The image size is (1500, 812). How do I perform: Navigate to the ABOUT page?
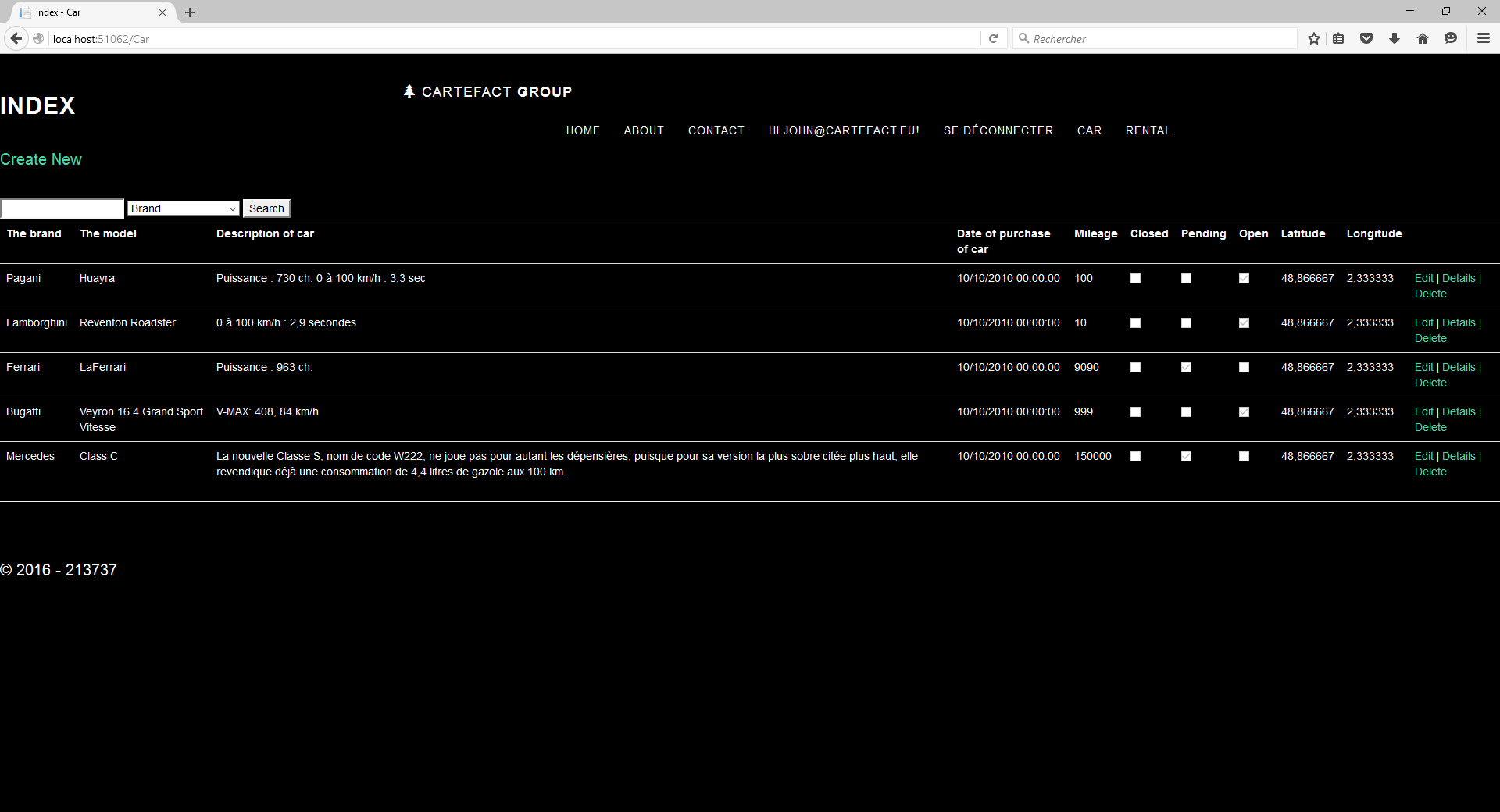click(x=644, y=130)
